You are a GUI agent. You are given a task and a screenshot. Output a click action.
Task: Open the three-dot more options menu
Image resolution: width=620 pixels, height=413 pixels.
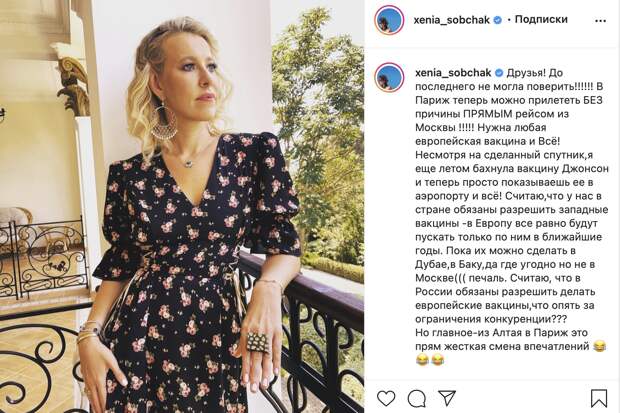point(600,21)
